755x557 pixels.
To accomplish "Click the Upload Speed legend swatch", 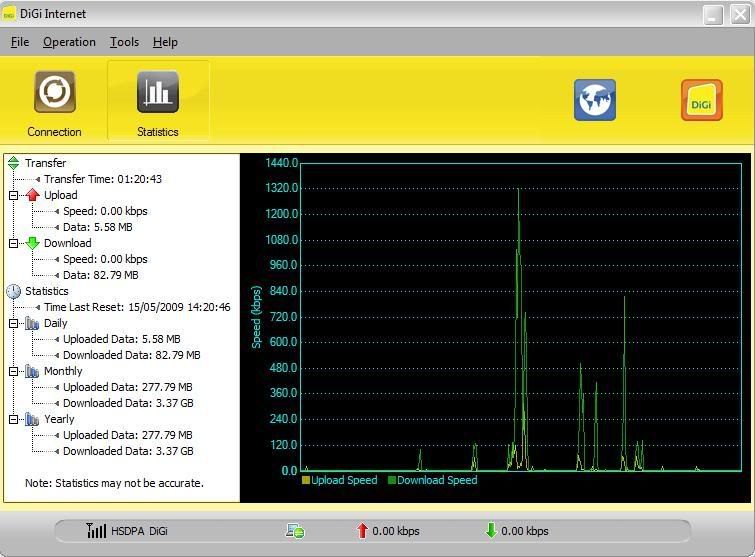I will [306, 480].
